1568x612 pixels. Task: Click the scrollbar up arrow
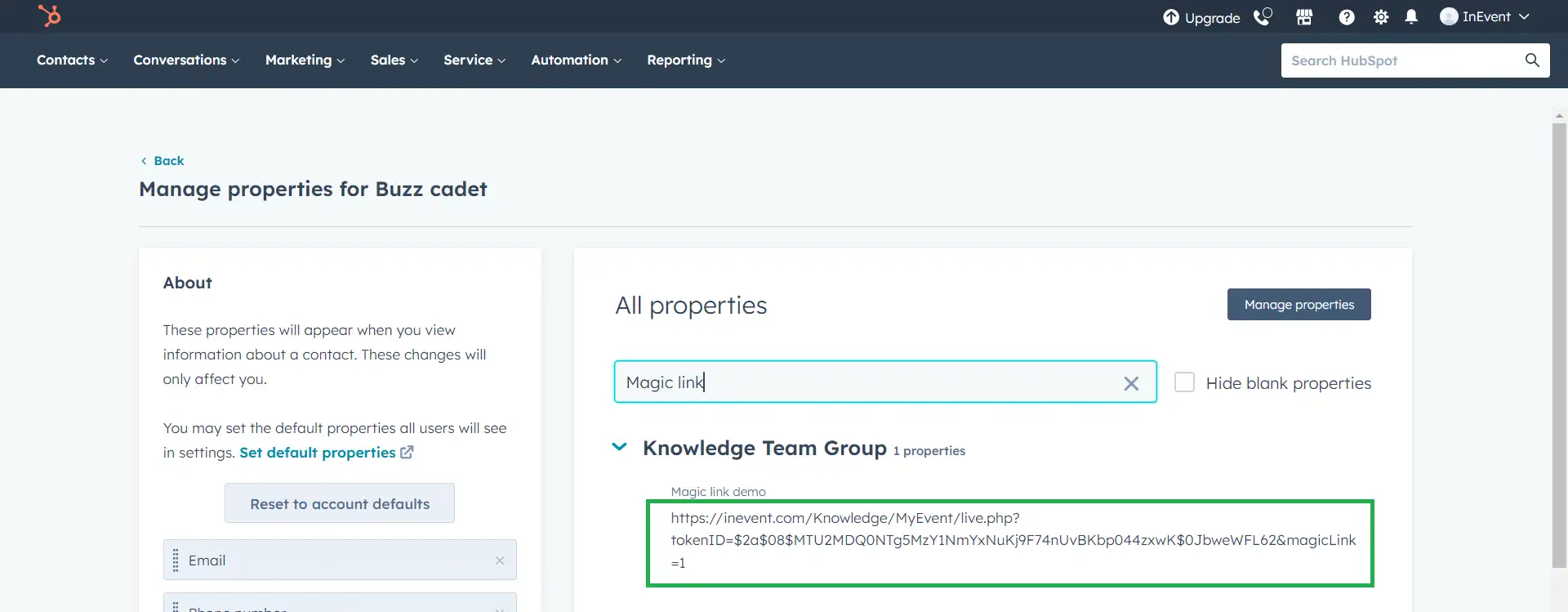coord(1559,115)
